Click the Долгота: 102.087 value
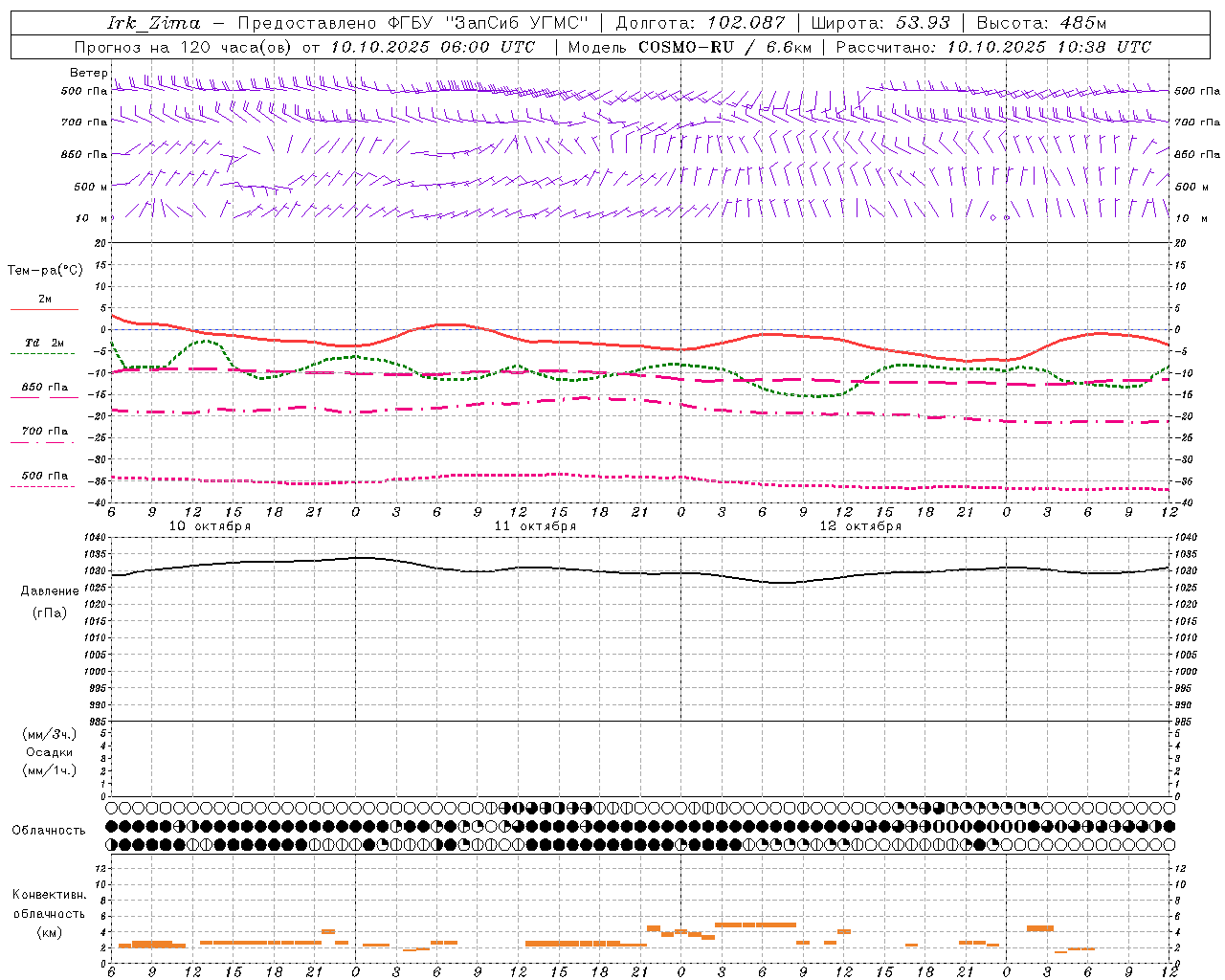The image size is (1225, 980). click(x=701, y=23)
